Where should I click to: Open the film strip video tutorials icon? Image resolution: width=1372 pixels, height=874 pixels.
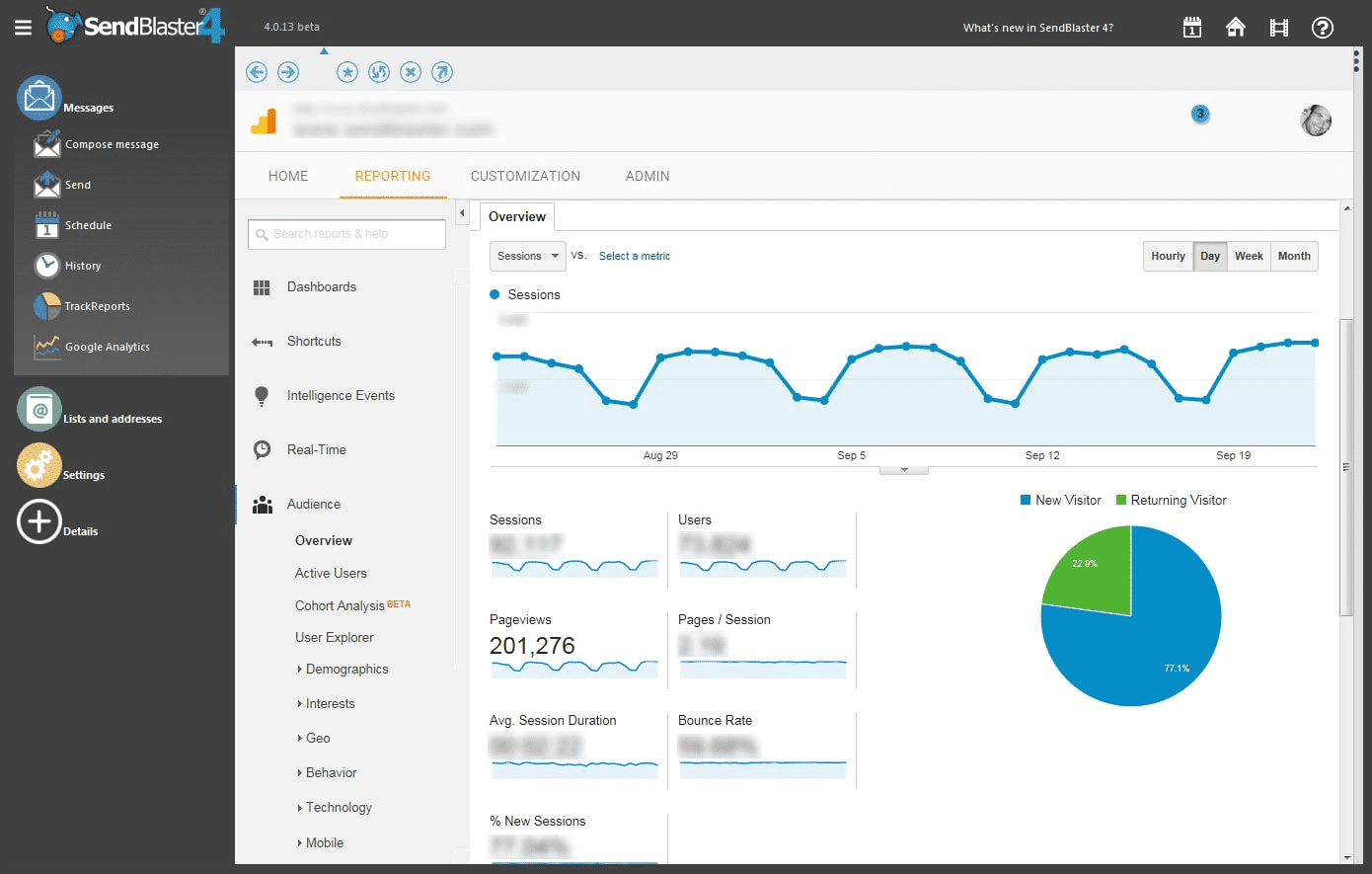(1278, 28)
